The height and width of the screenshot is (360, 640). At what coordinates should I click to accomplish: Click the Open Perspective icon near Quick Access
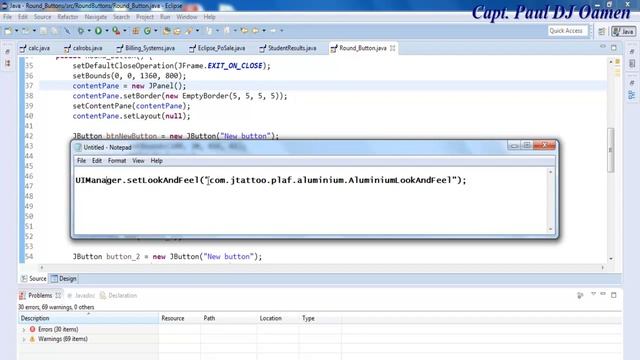pos(602,31)
